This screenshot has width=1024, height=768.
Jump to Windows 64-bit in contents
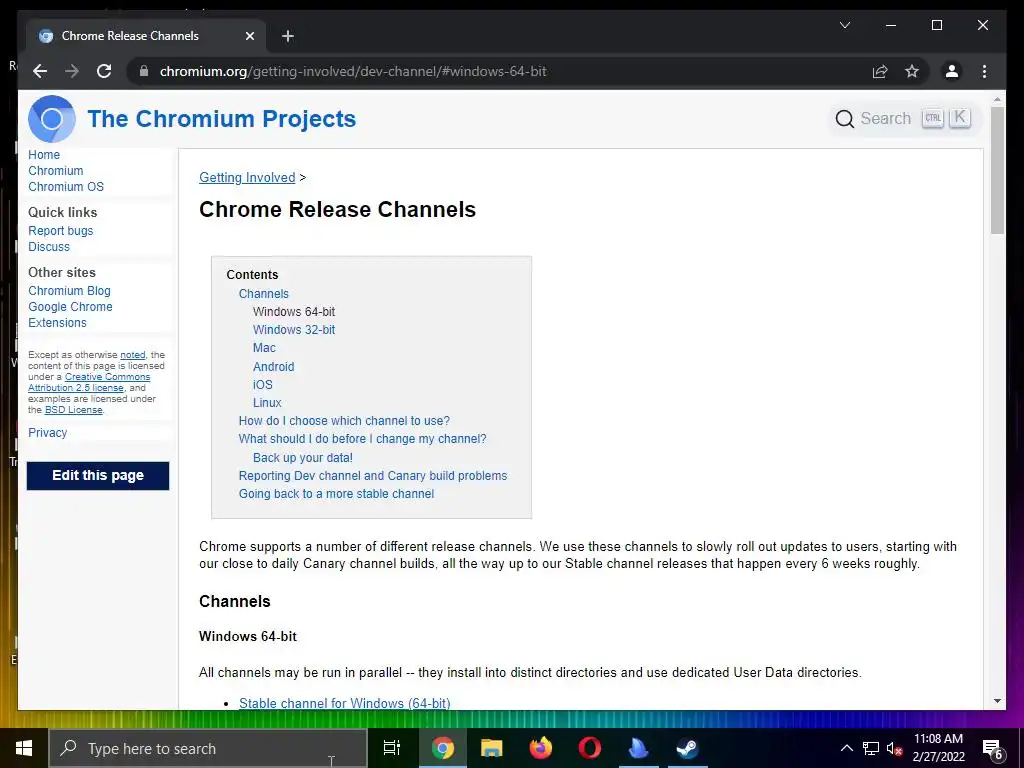[x=294, y=312]
